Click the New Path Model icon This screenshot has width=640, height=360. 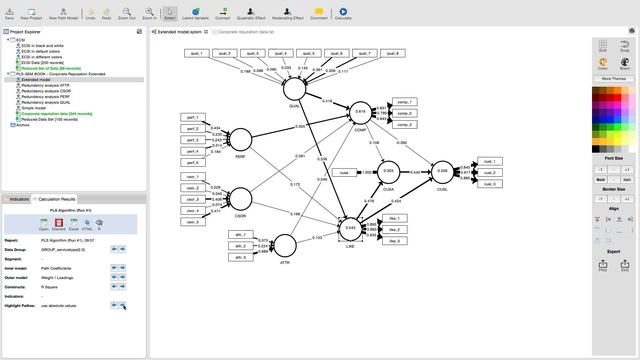point(63,13)
